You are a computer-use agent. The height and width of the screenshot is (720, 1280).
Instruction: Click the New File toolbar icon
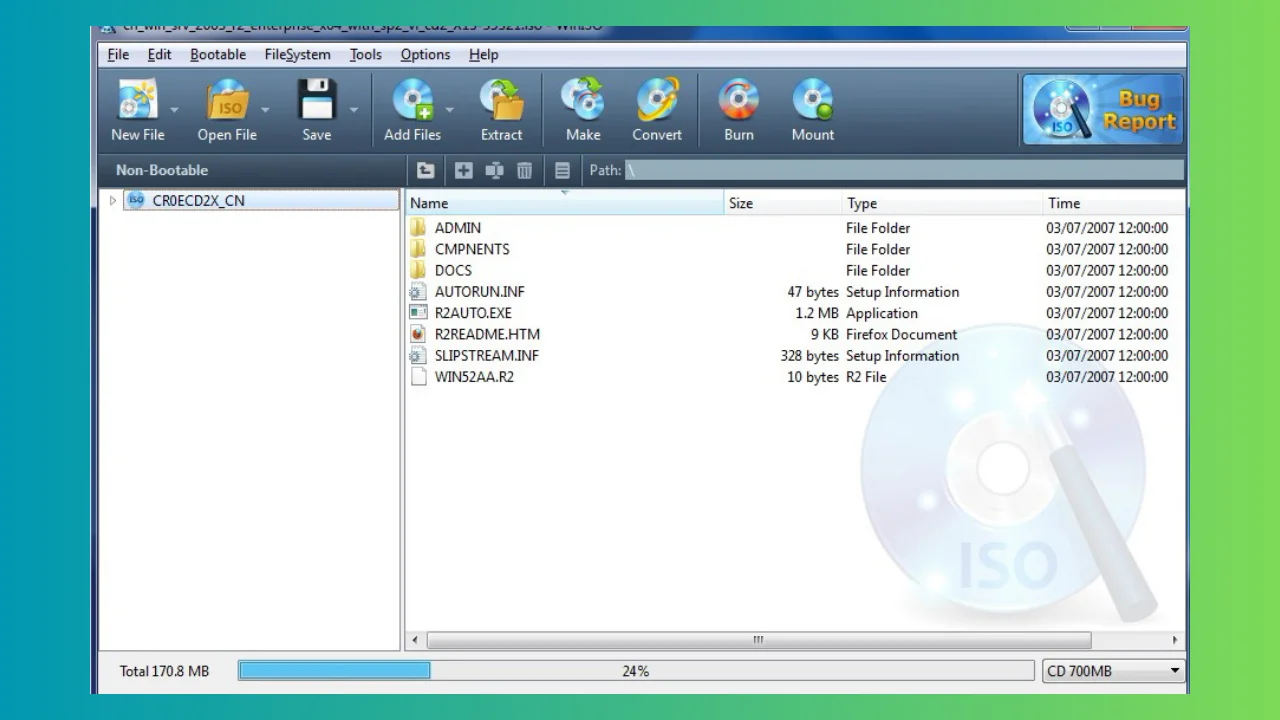(x=138, y=100)
